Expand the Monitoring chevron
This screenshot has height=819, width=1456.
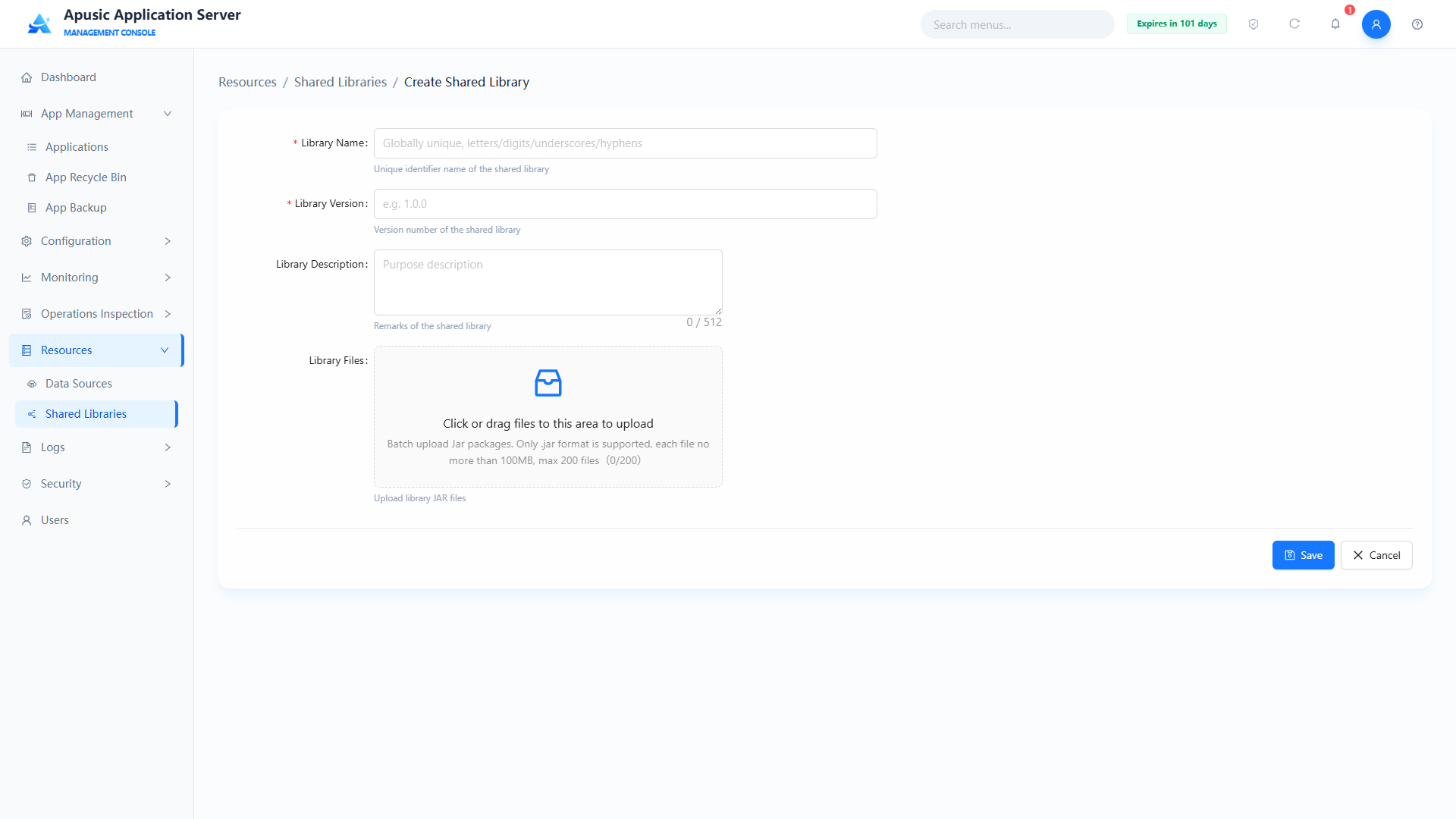coord(168,278)
